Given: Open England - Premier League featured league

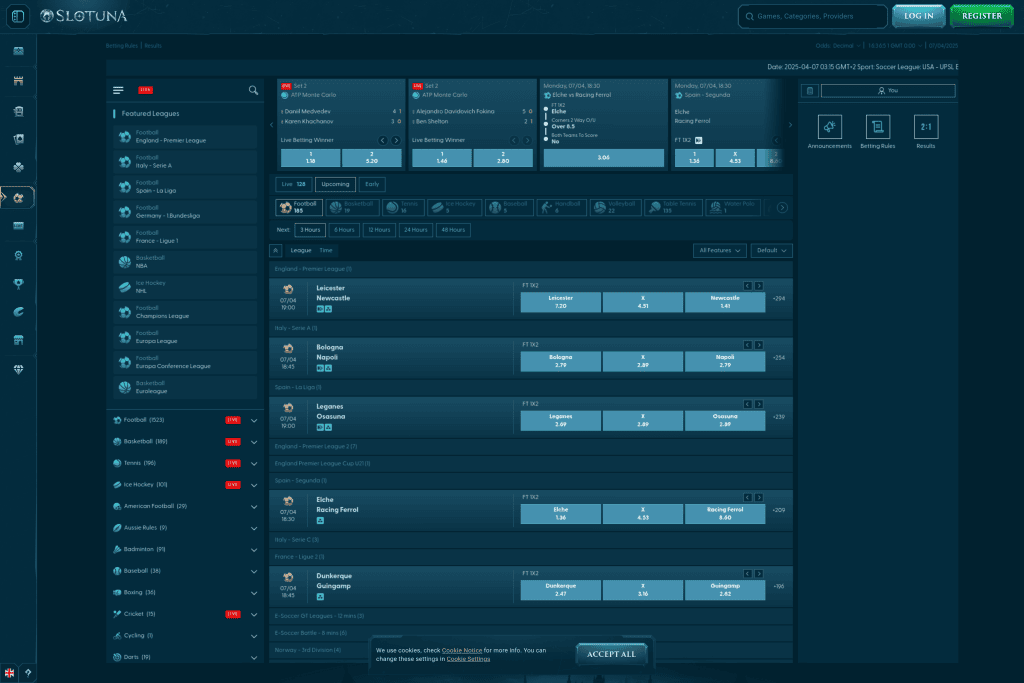Looking at the screenshot, I should [x=185, y=136].
